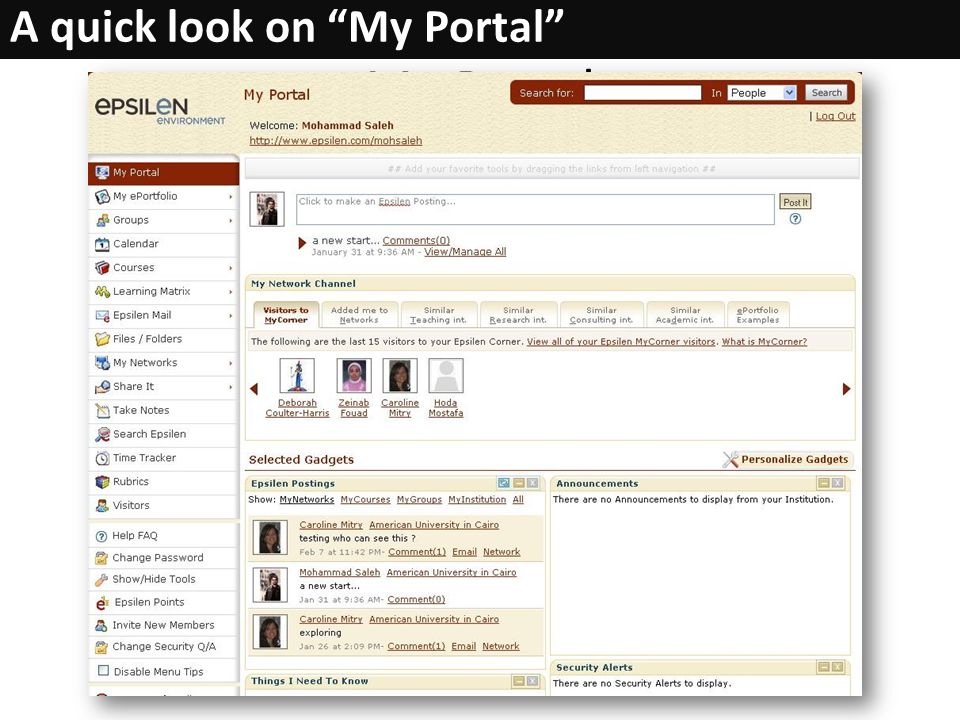
Task: Click the Search for text field
Action: pos(642,92)
